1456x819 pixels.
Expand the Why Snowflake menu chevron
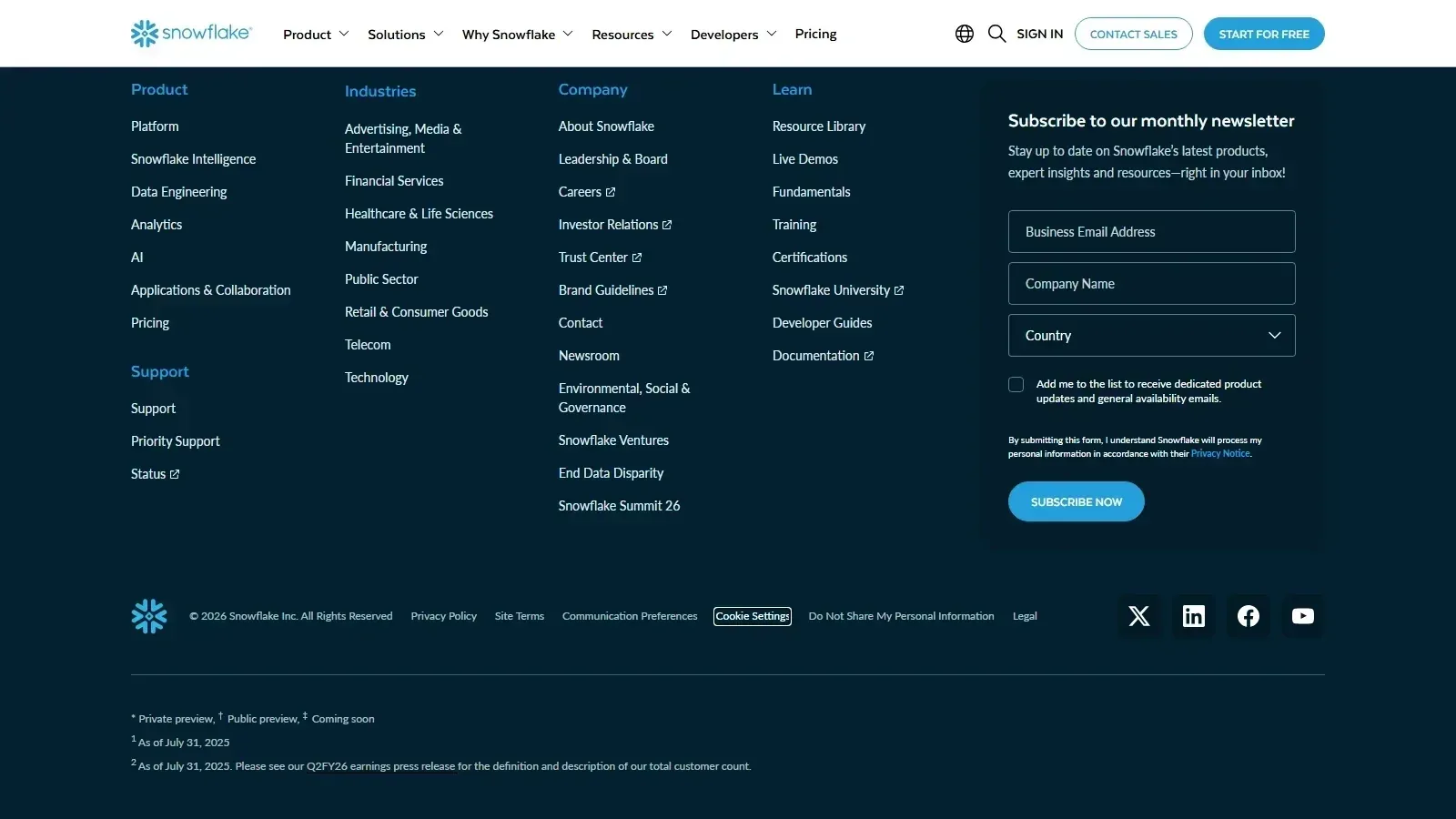tap(568, 34)
